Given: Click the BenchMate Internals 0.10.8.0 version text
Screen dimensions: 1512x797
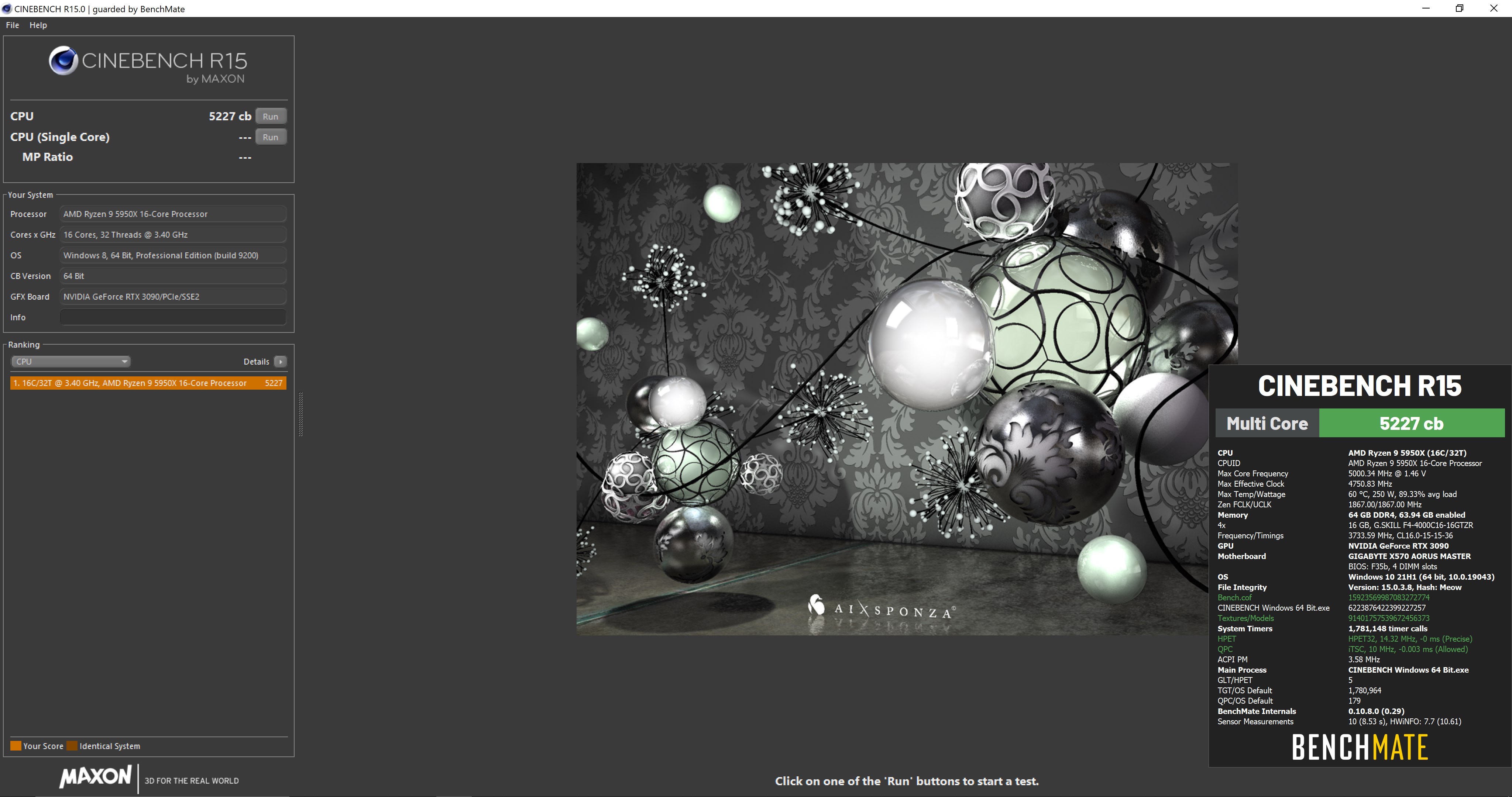Looking at the screenshot, I should pos(1377,711).
